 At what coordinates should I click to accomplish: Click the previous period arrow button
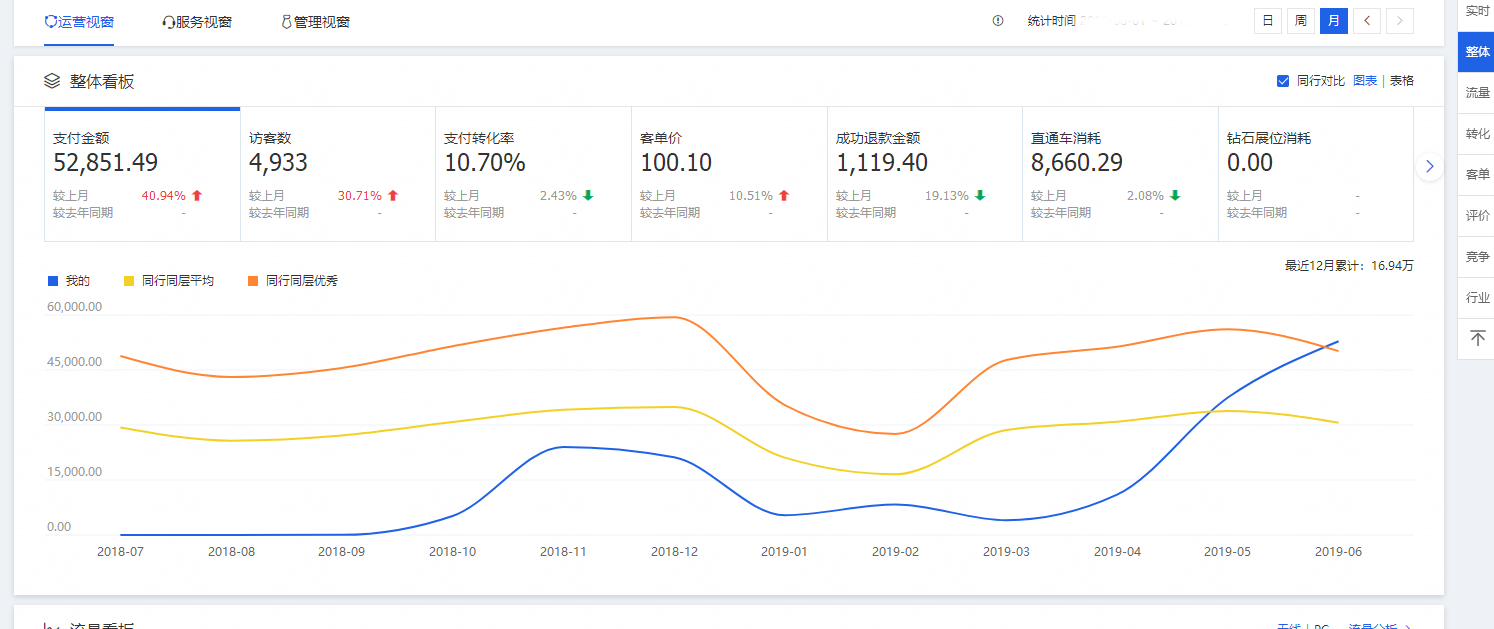point(1367,21)
